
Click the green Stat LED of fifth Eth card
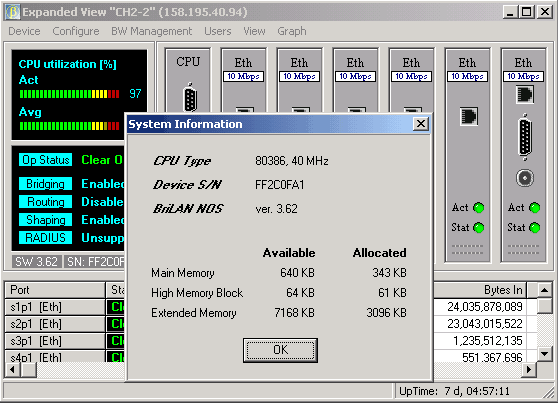coord(479,227)
